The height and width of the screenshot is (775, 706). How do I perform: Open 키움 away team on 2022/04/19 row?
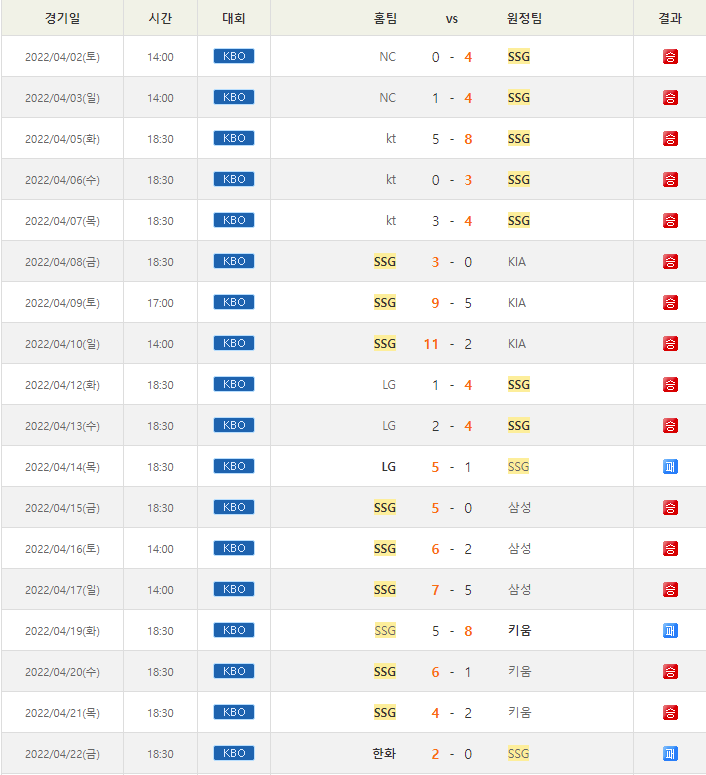click(x=519, y=631)
